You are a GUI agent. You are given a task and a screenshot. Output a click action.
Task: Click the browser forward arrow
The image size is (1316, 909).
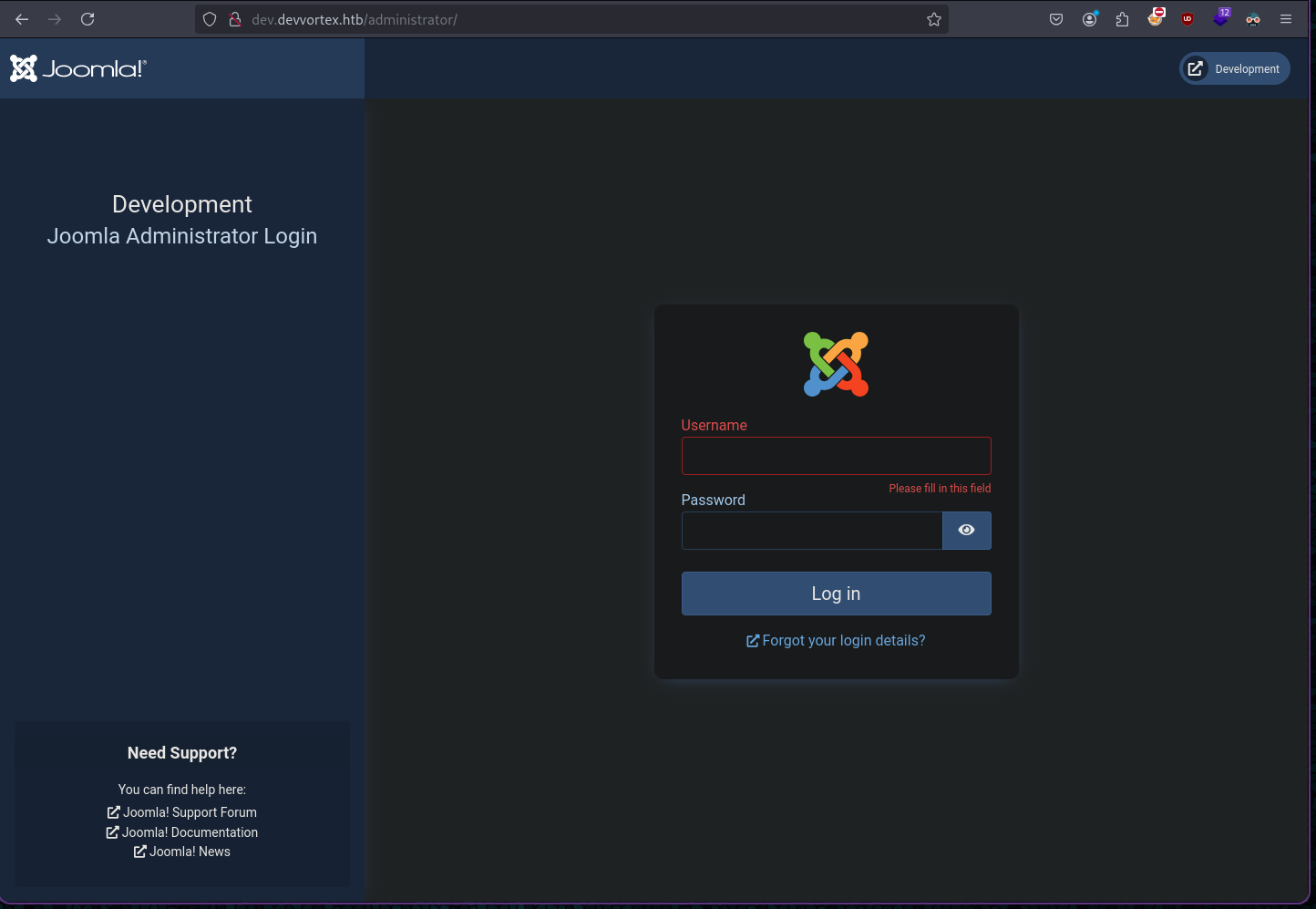[55, 19]
